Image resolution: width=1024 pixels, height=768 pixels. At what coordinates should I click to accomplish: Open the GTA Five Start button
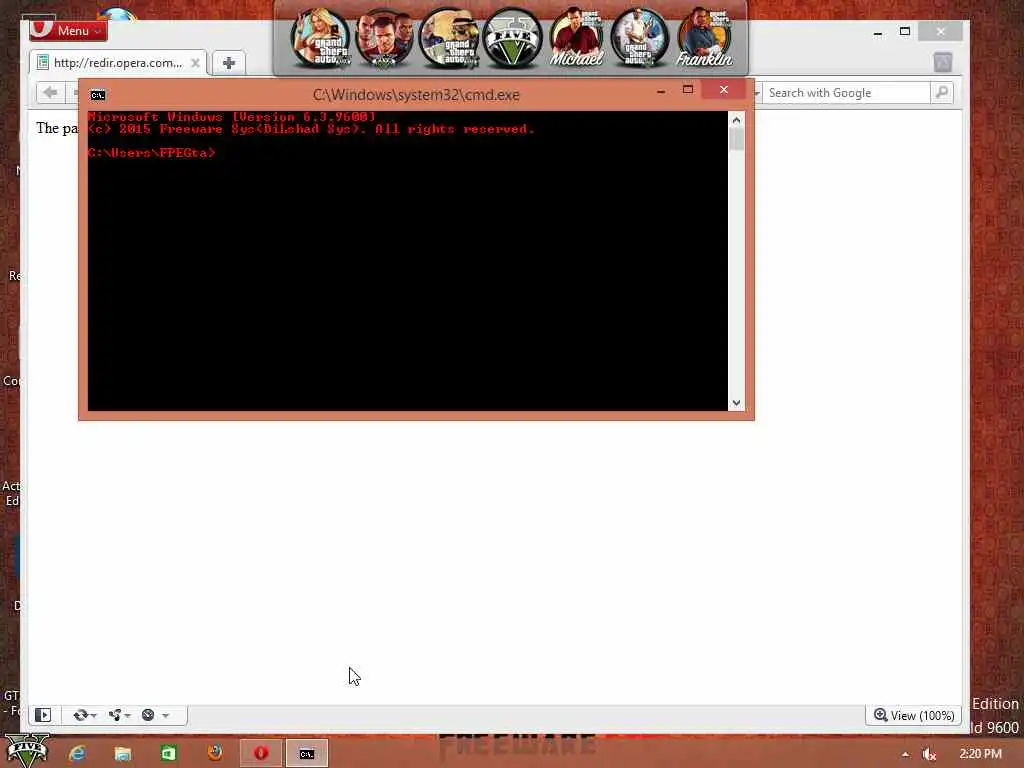(x=27, y=751)
